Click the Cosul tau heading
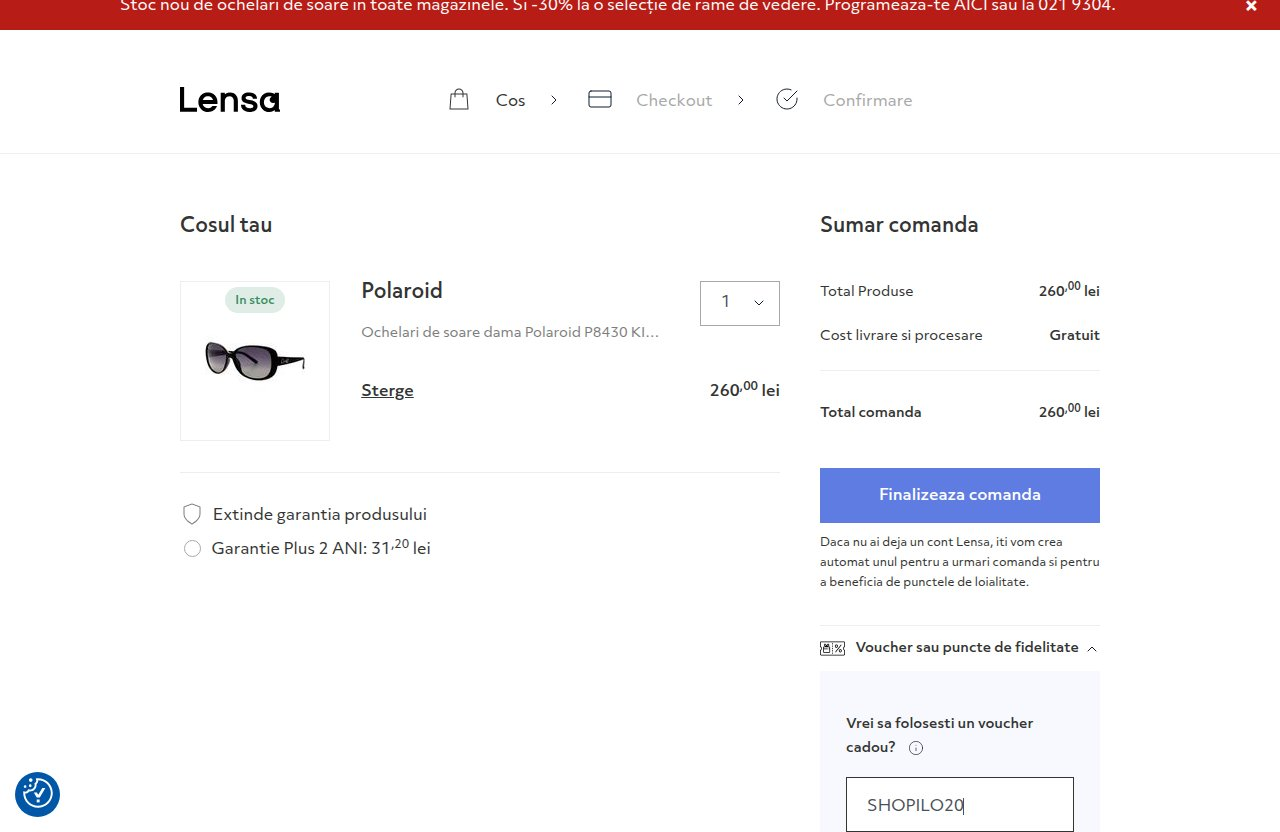Image resolution: width=1280 pixels, height=832 pixels. 226,224
